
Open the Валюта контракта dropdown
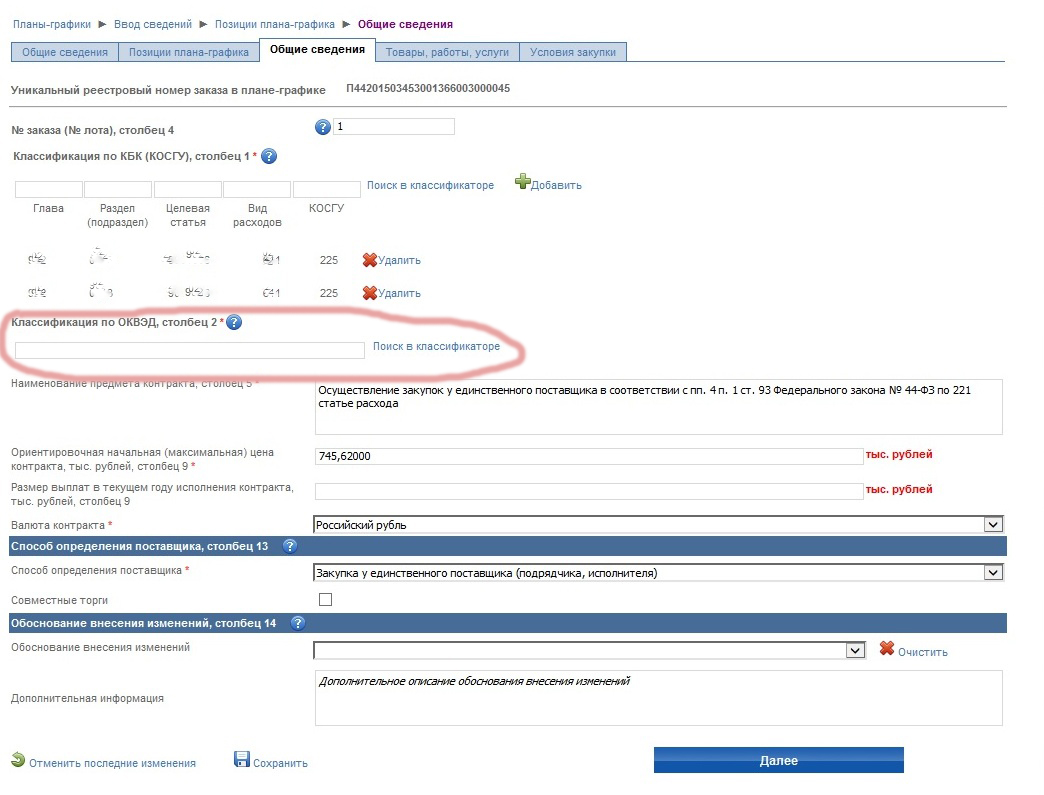(x=992, y=524)
